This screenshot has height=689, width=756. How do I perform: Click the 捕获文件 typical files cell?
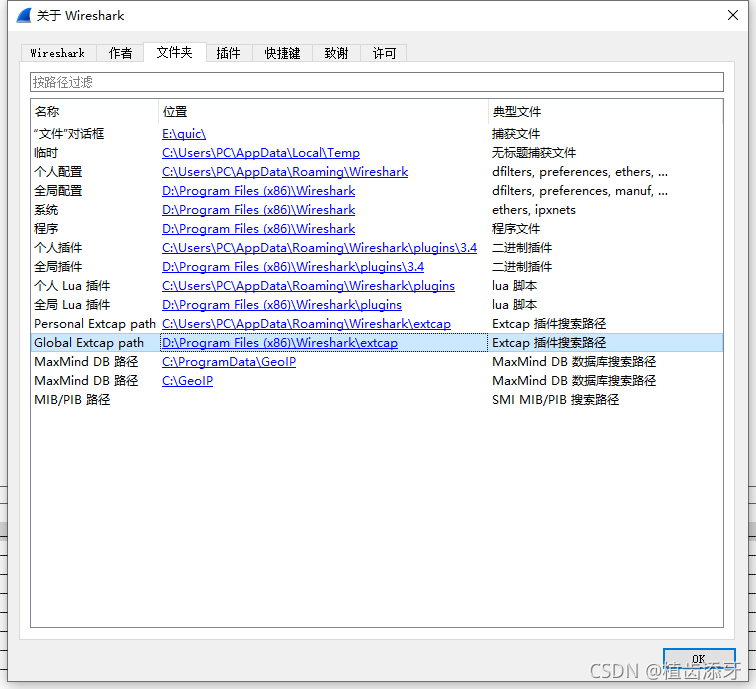click(516, 134)
